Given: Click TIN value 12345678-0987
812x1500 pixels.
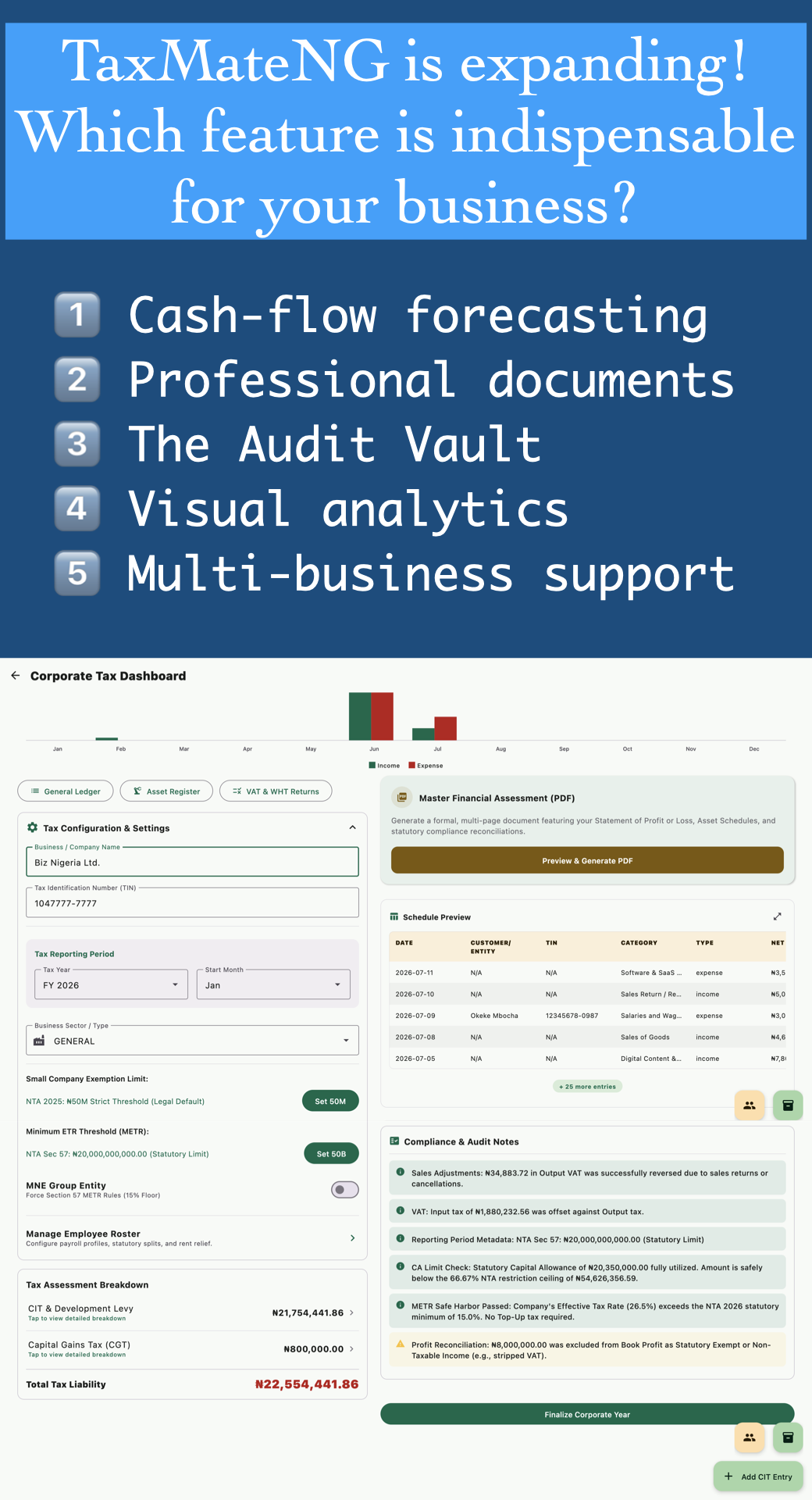Looking at the screenshot, I should pyautogui.click(x=572, y=1015).
